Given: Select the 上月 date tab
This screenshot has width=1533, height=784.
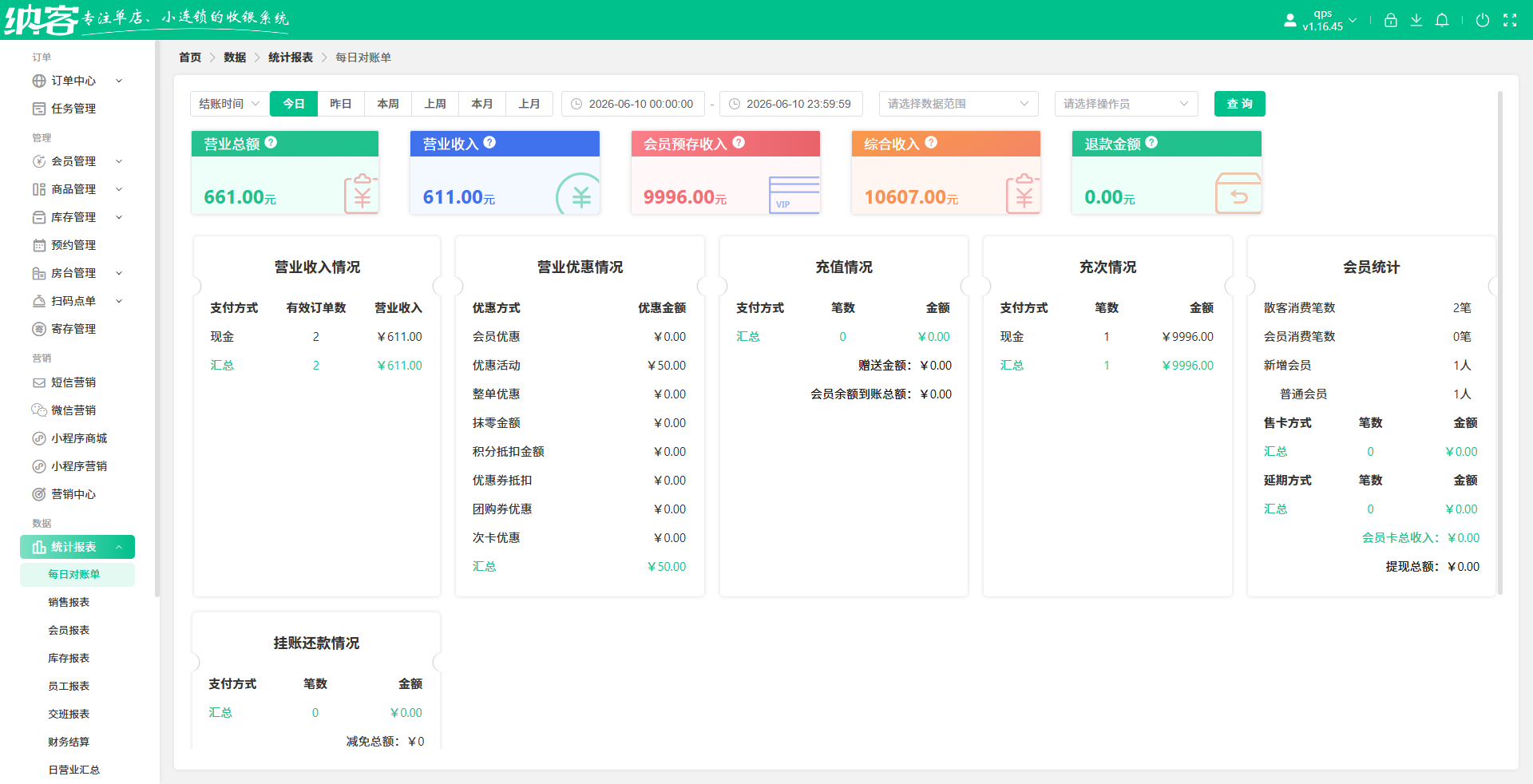Looking at the screenshot, I should point(529,104).
